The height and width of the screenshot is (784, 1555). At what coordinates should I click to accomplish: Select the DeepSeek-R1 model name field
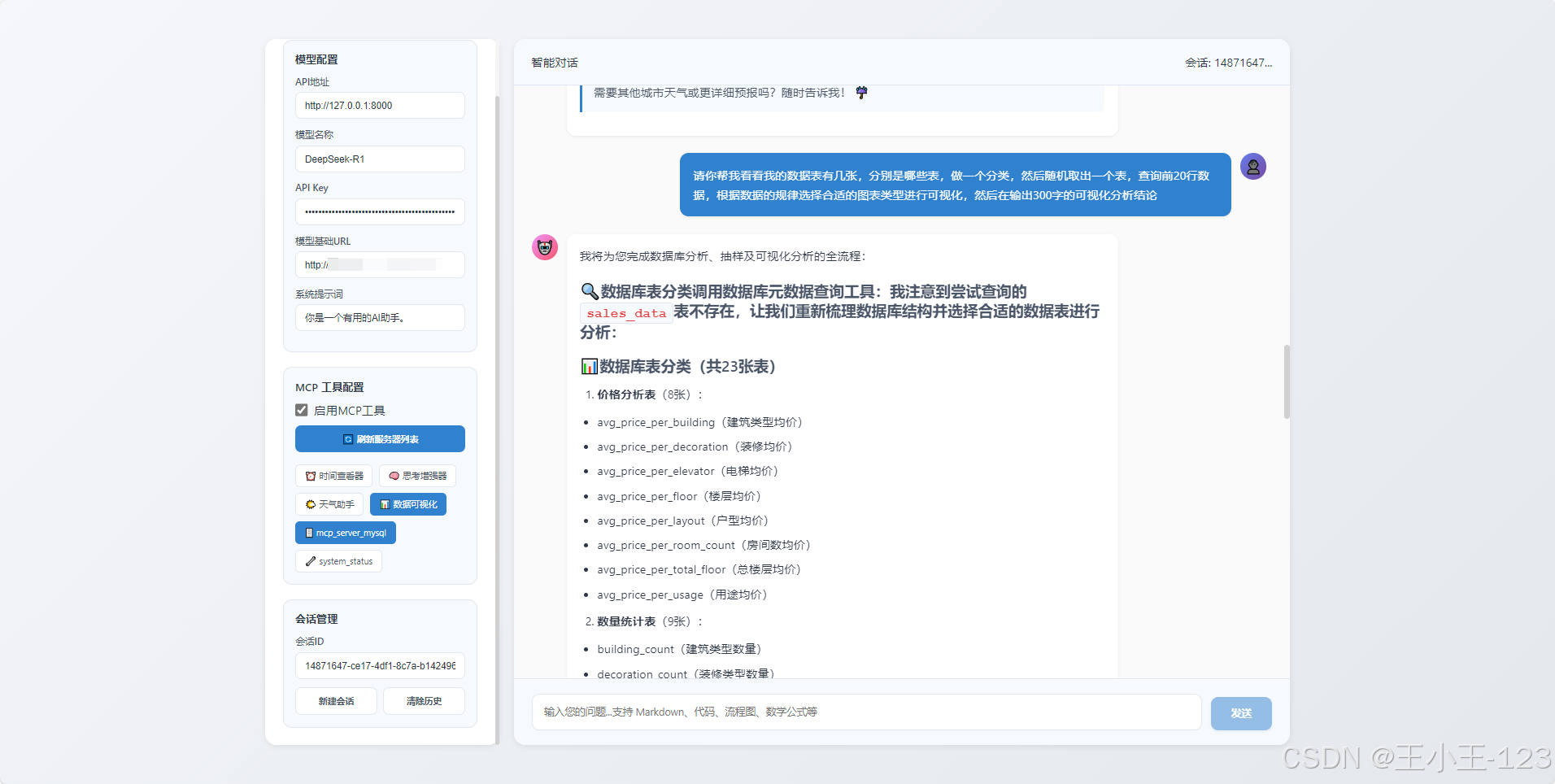pos(379,159)
